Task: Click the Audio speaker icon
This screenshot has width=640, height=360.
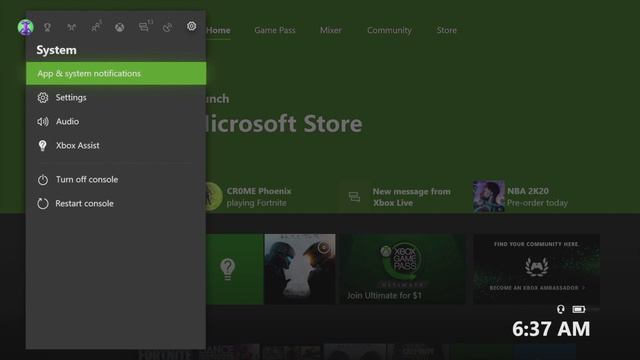Action: tap(43, 122)
